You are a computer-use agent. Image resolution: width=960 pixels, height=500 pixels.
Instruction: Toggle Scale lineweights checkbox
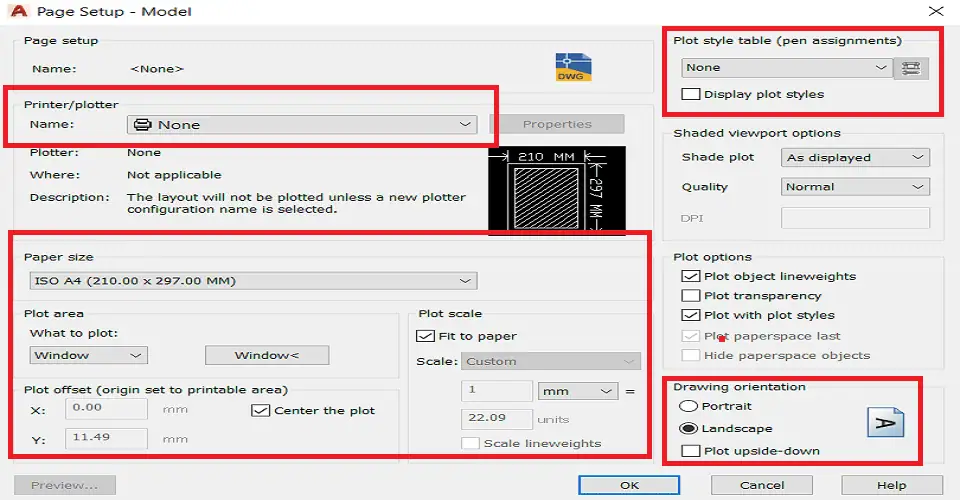click(470, 443)
